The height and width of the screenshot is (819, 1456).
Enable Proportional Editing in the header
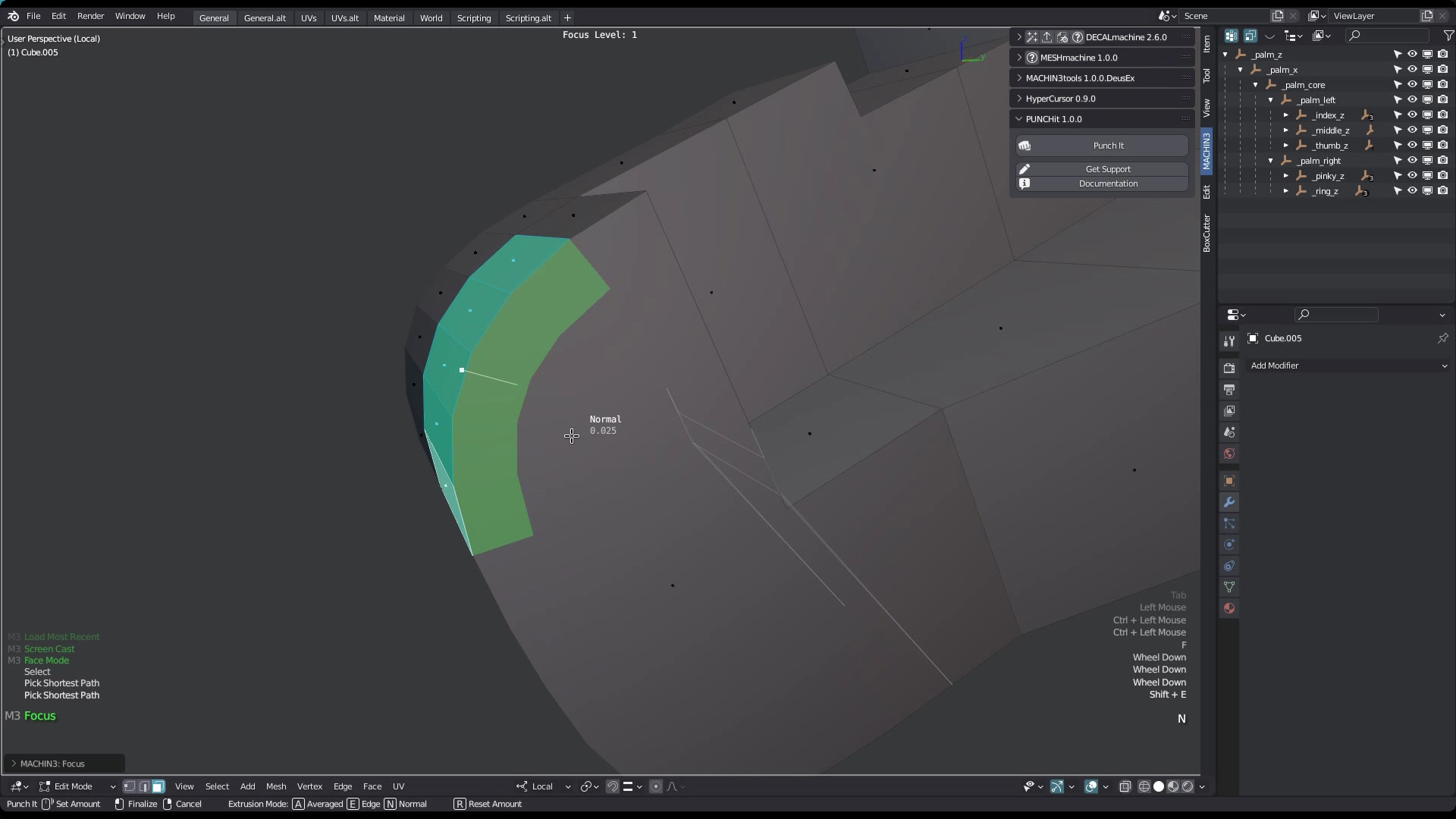(655, 786)
